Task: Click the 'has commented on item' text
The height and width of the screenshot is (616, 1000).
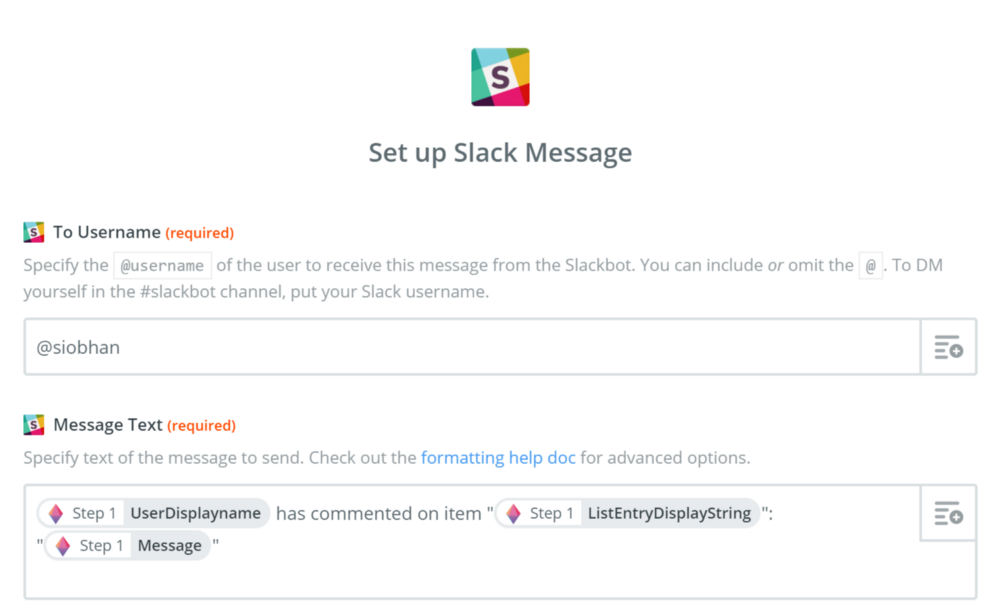Action: 379,513
